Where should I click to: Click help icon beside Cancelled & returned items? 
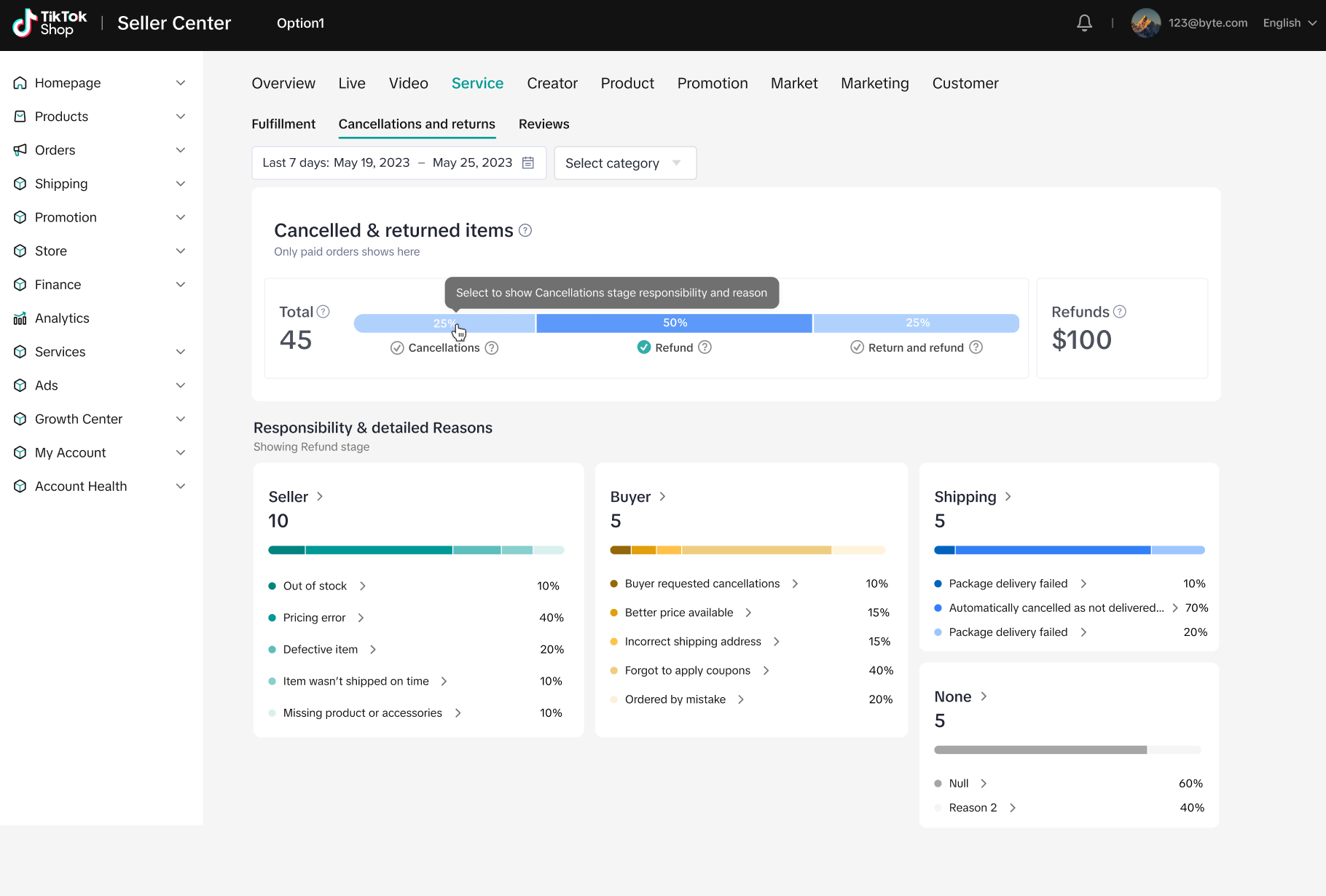point(525,231)
